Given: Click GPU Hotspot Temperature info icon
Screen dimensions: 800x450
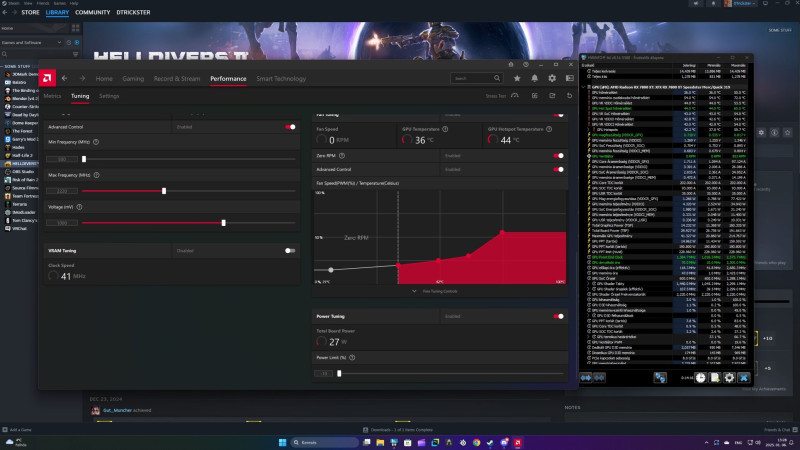Looking at the screenshot, I should (x=549, y=129).
